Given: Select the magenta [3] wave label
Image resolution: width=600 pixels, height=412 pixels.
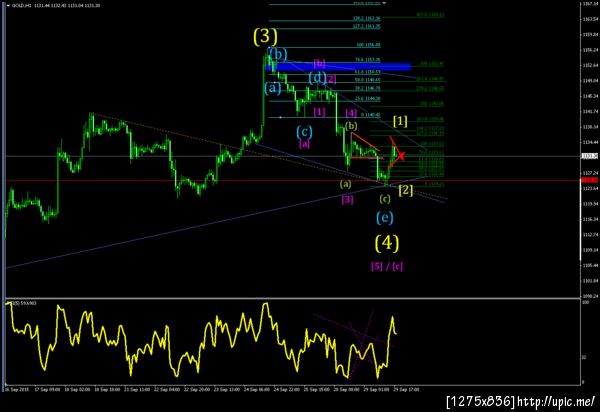Looking at the screenshot, I should coord(347,199).
